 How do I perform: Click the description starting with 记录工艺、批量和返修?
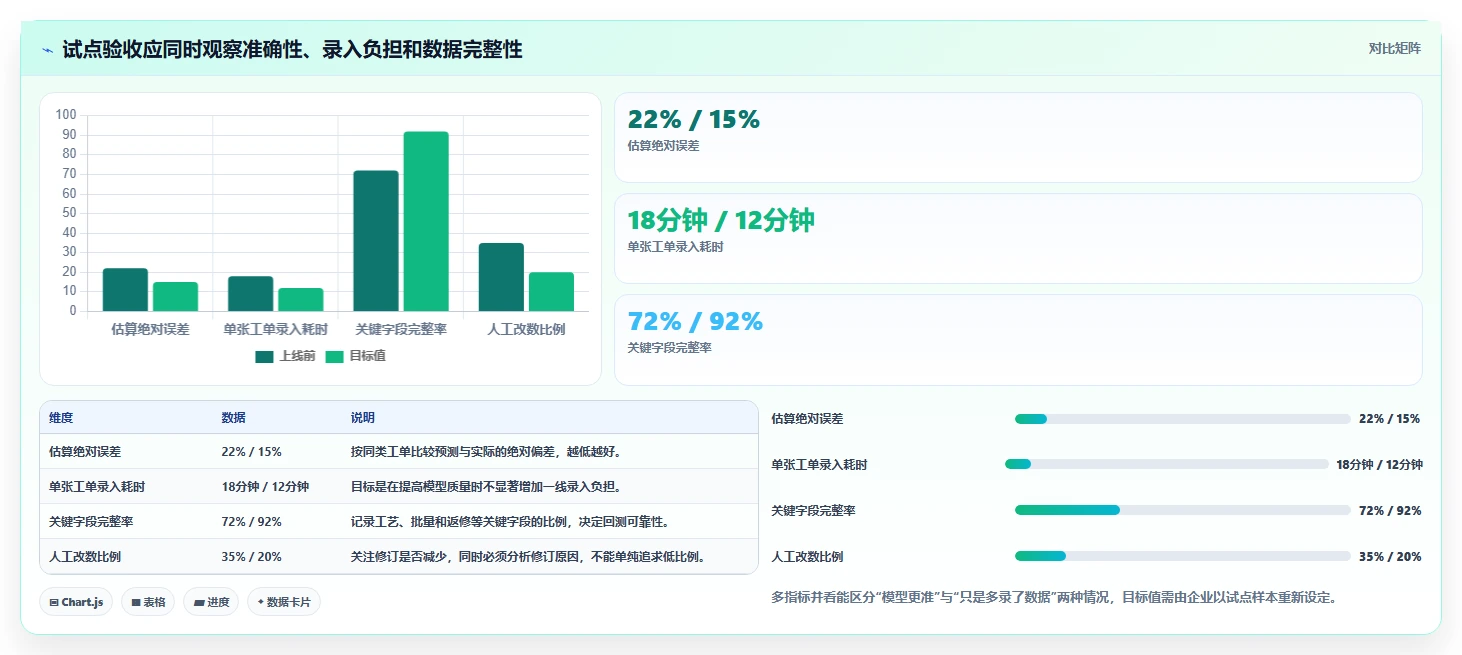pos(510,522)
